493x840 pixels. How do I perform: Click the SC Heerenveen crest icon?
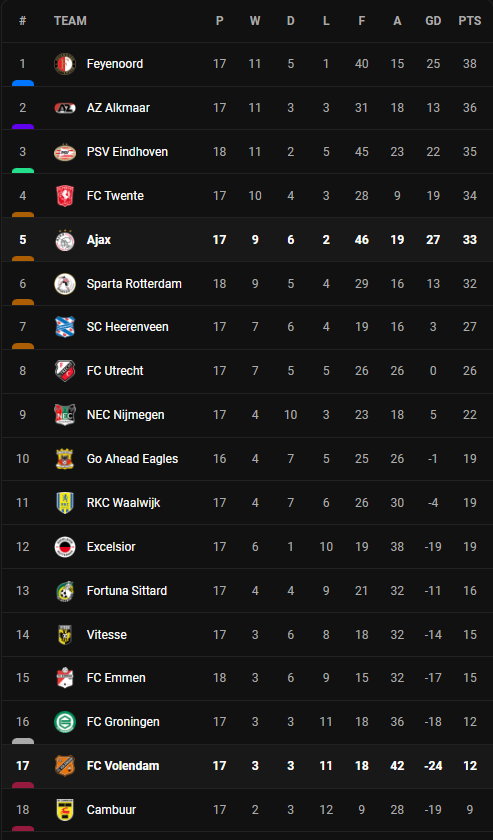(x=65, y=327)
